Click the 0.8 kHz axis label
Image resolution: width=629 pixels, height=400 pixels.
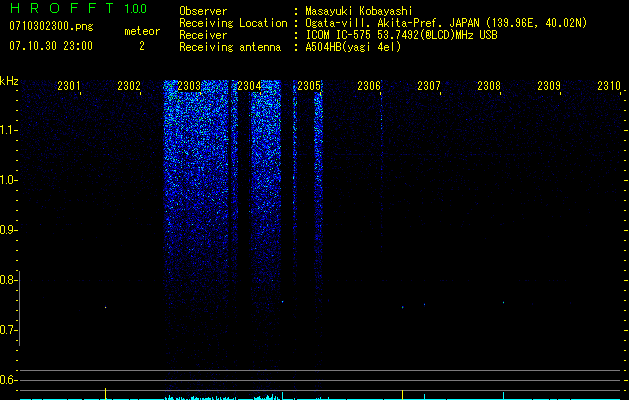(8, 280)
